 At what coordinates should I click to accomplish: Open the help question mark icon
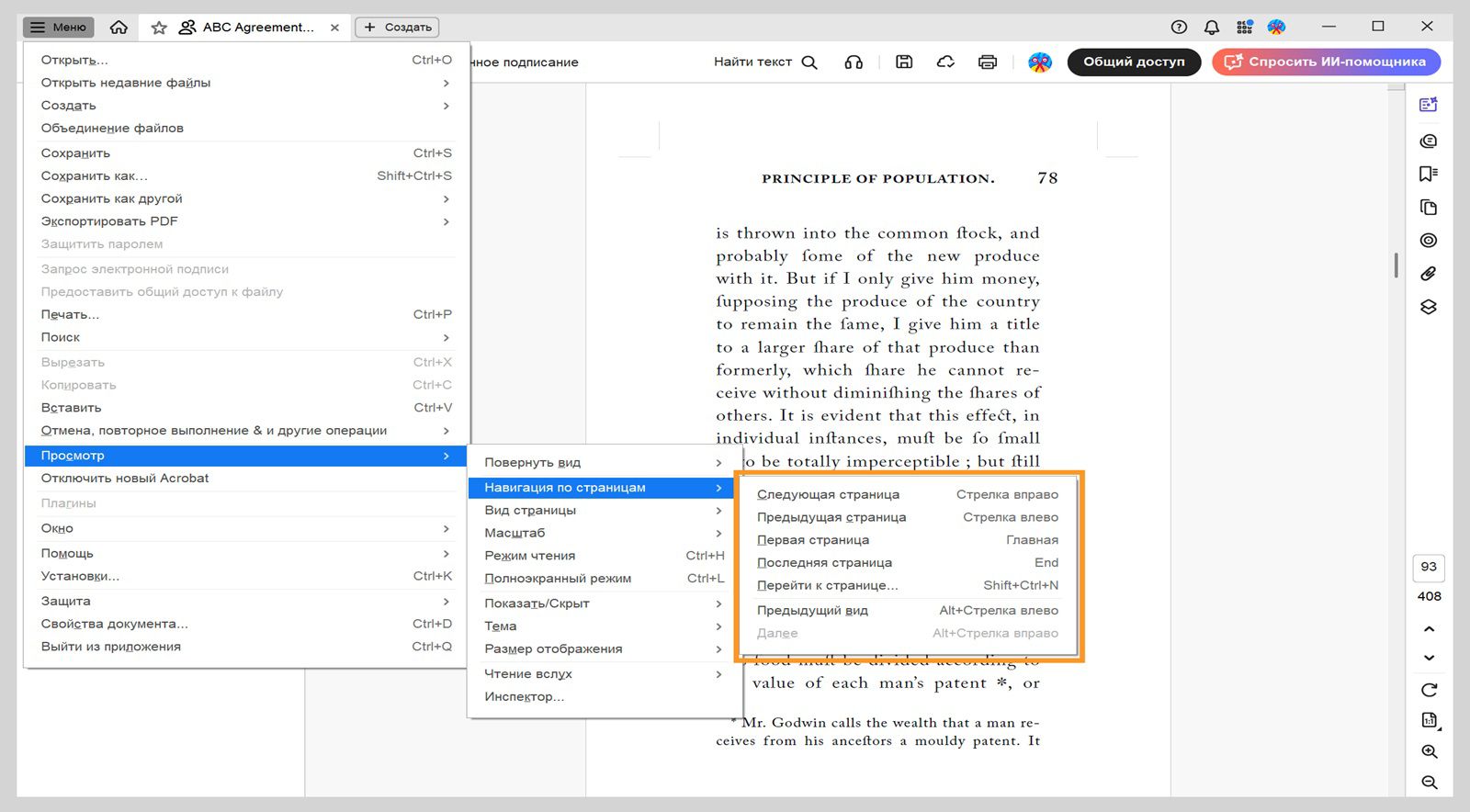[x=1179, y=27]
